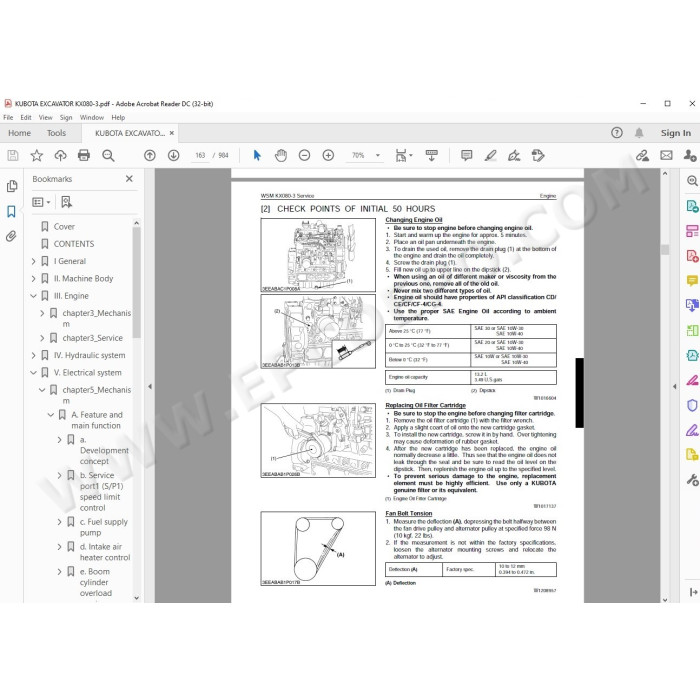
Task: Open the More Tools wrench icon
Action: (x=692, y=480)
